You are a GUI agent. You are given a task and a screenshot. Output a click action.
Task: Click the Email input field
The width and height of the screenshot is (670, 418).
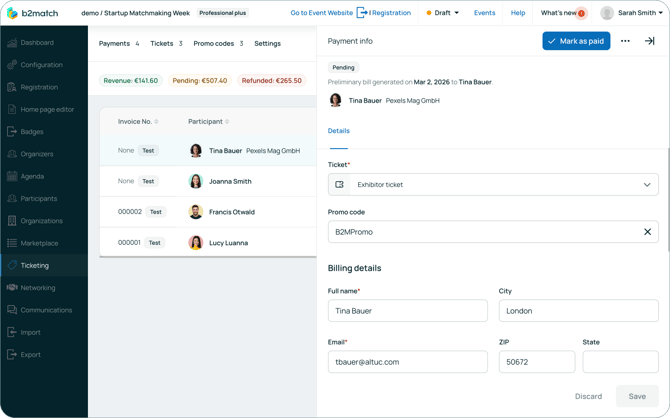[x=408, y=362]
